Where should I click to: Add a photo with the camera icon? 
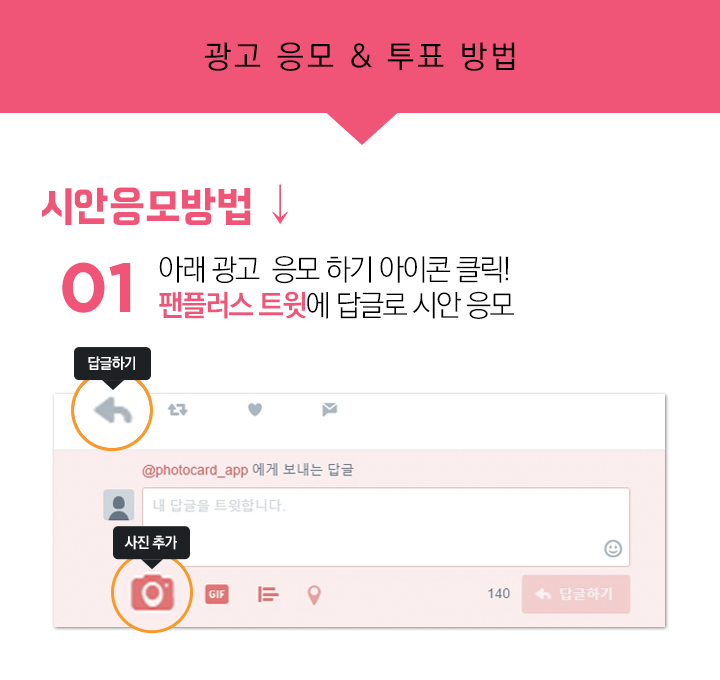point(152,593)
